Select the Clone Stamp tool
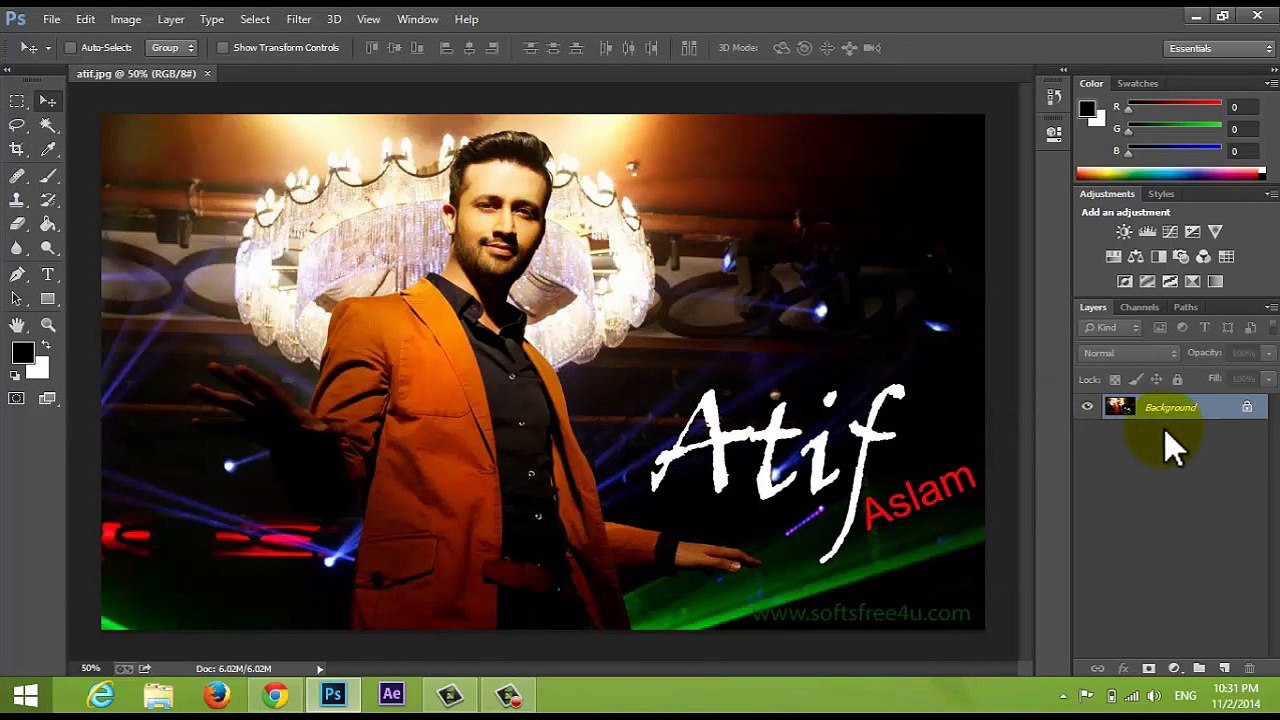1280x720 pixels. click(x=17, y=200)
